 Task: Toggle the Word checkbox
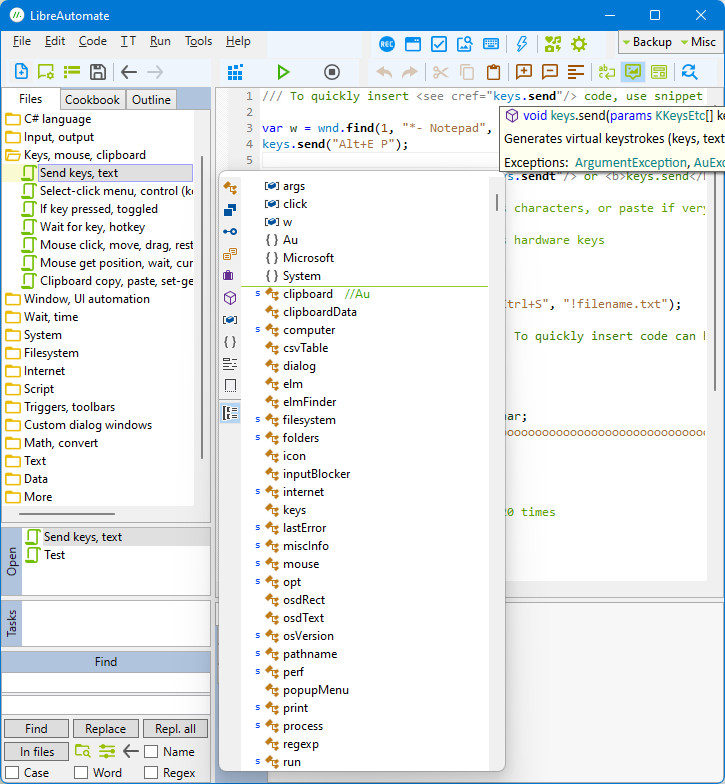click(x=80, y=772)
